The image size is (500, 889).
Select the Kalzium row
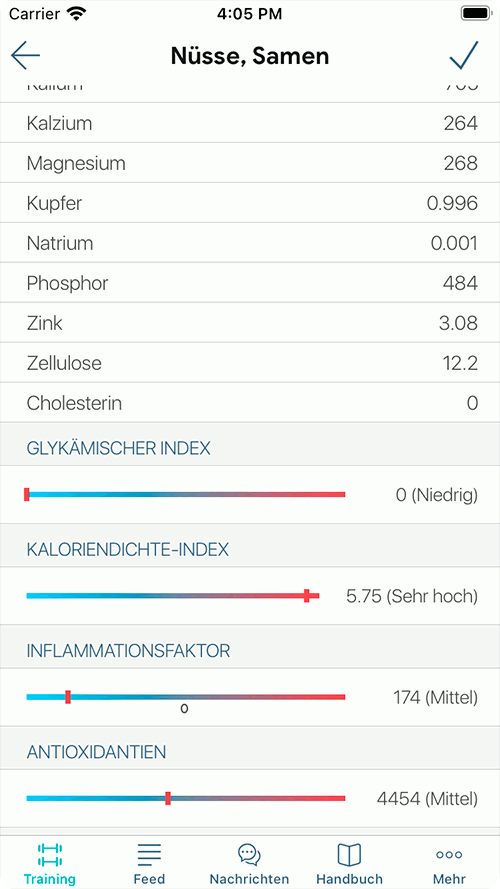click(250, 123)
